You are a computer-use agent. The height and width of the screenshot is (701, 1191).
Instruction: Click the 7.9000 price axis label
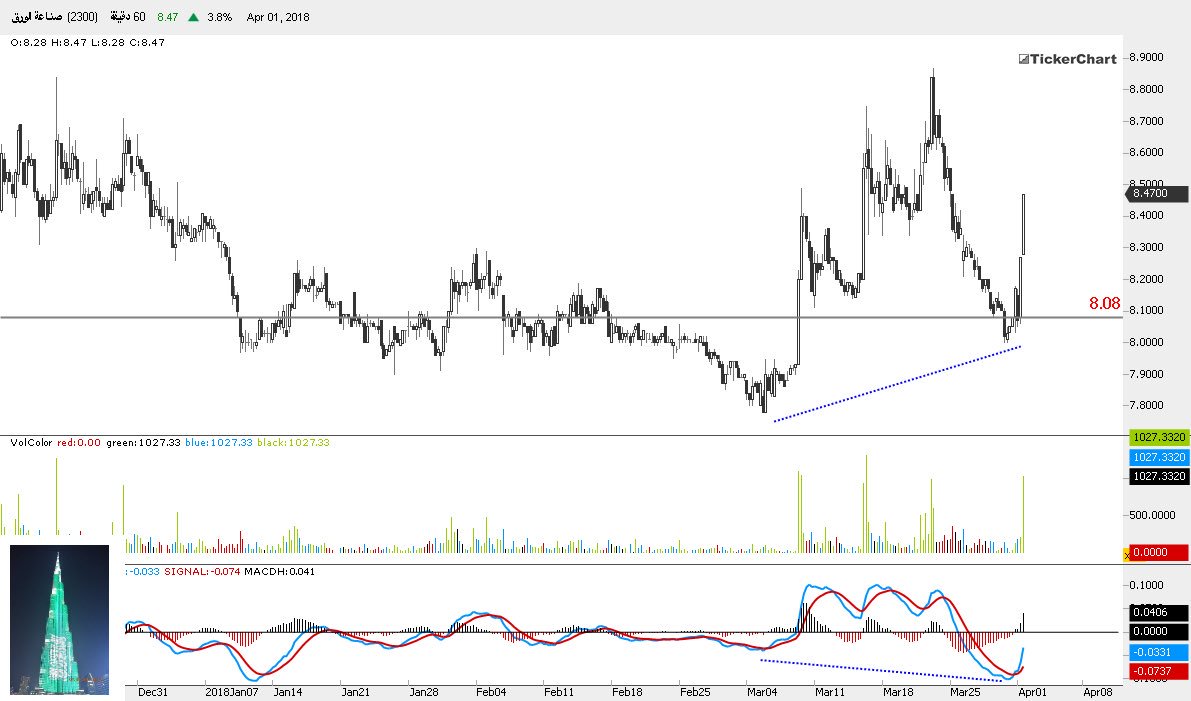click(1146, 374)
